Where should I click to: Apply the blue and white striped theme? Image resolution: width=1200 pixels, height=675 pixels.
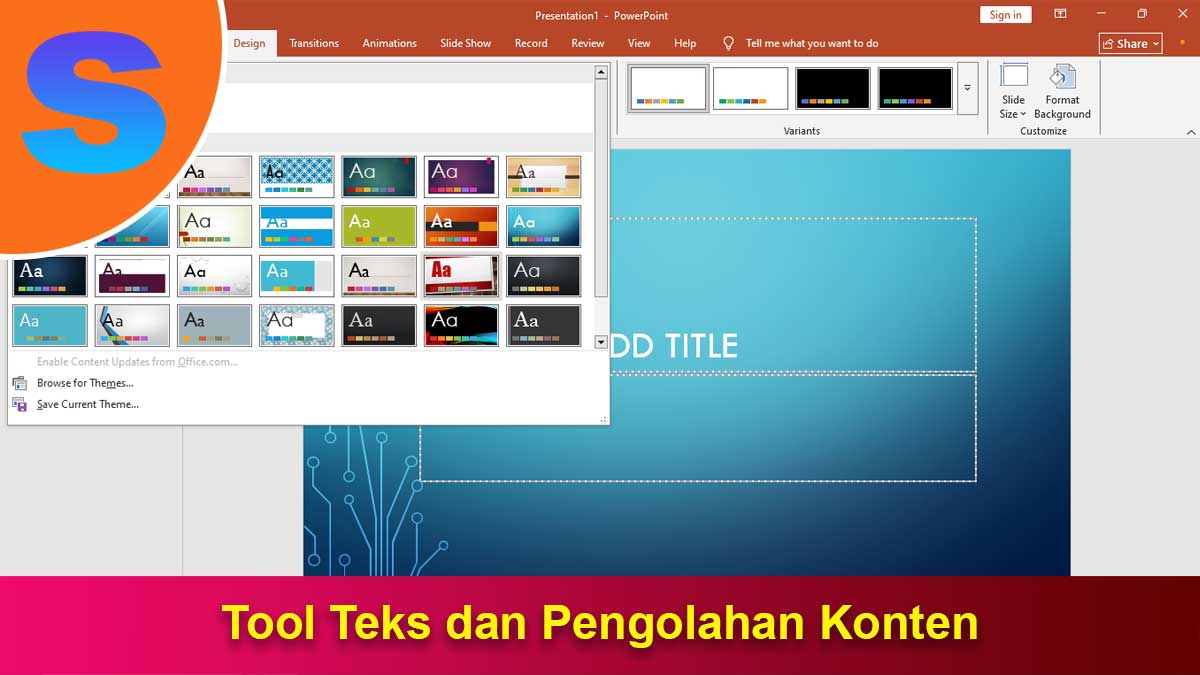point(297,226)
